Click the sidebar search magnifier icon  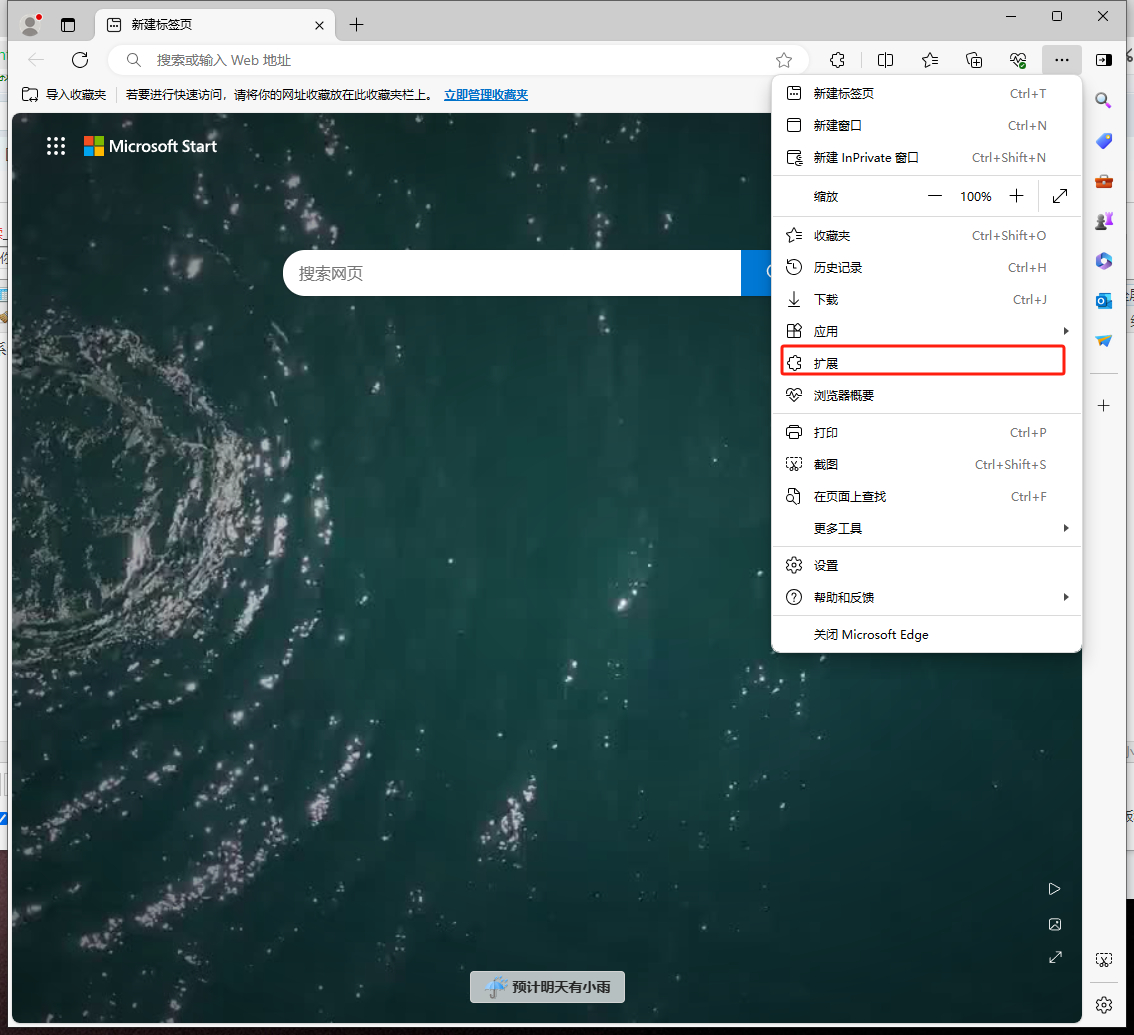coord(1103,100)
